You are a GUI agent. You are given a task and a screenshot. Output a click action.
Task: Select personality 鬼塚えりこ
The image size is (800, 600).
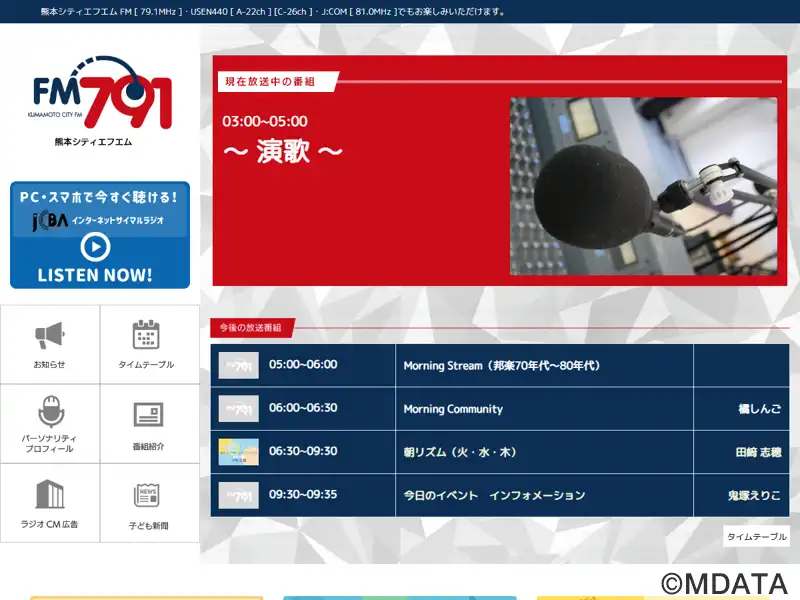pos(754,495)
